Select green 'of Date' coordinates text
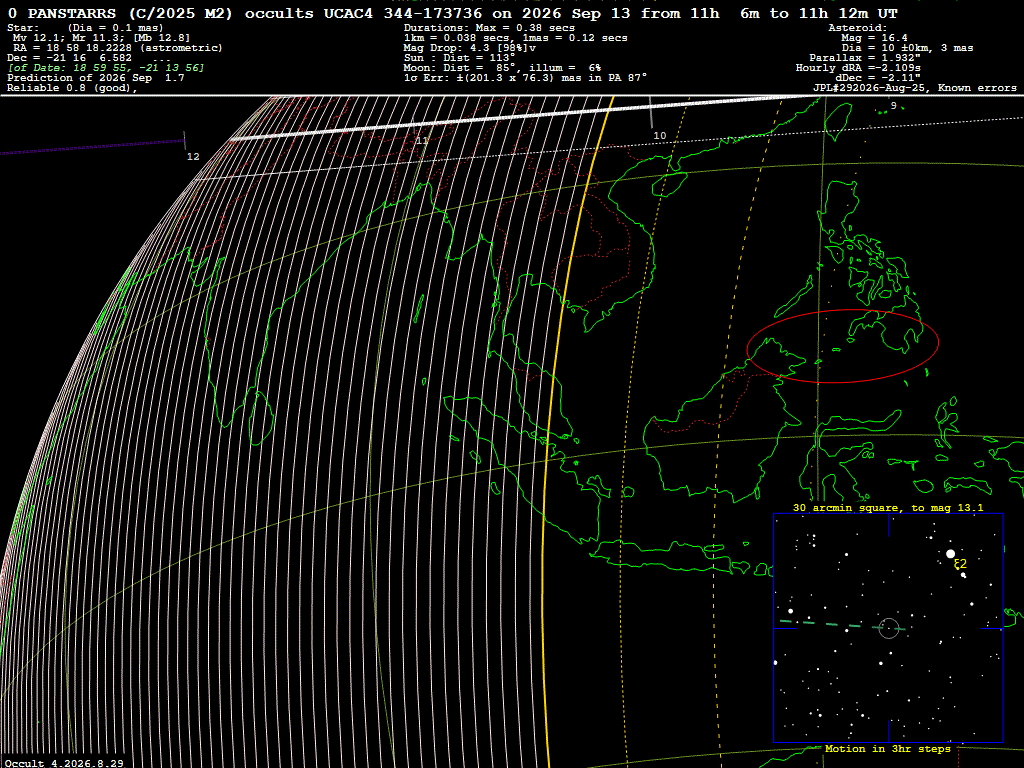 [x=106, y=67]
